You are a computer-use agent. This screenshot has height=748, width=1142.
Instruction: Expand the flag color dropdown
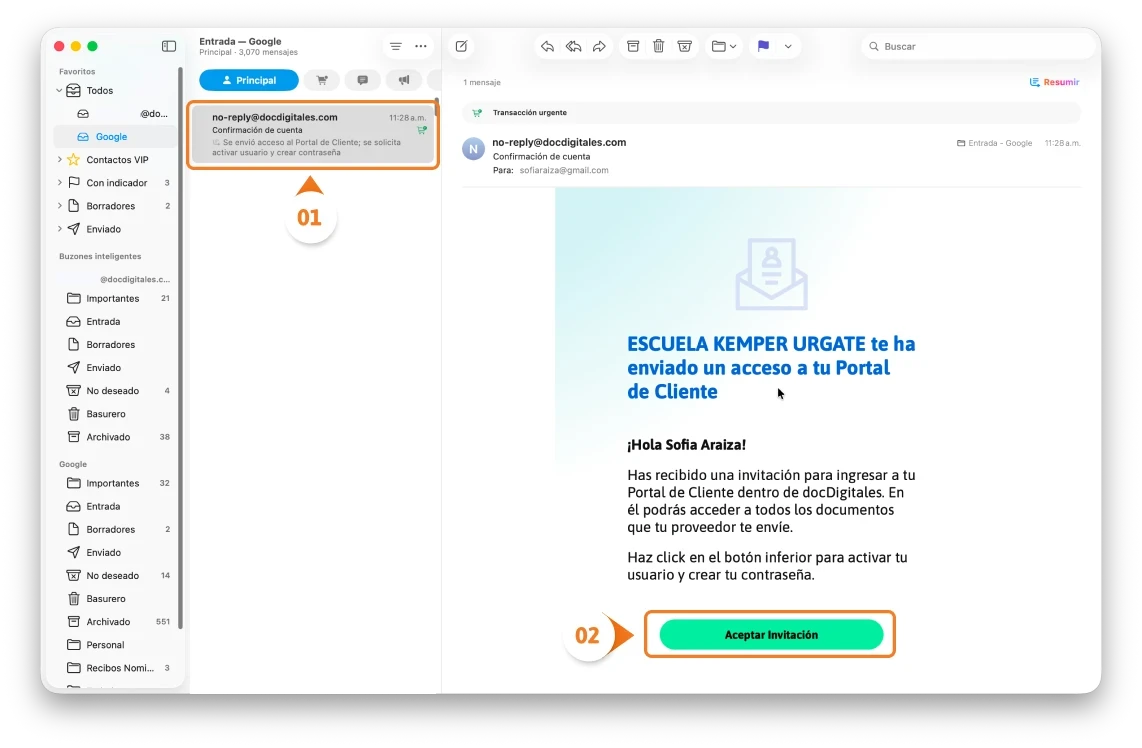click(788, 46)
